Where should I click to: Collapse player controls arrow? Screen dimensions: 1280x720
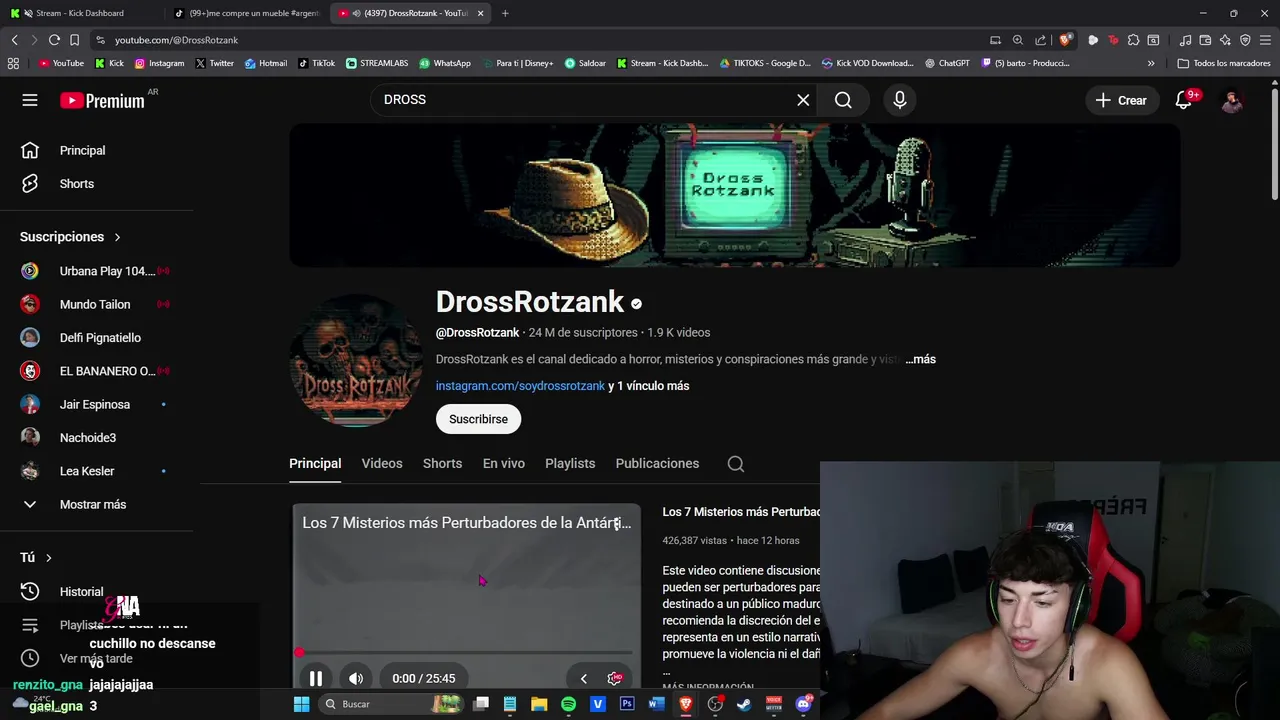coord(584,679)
